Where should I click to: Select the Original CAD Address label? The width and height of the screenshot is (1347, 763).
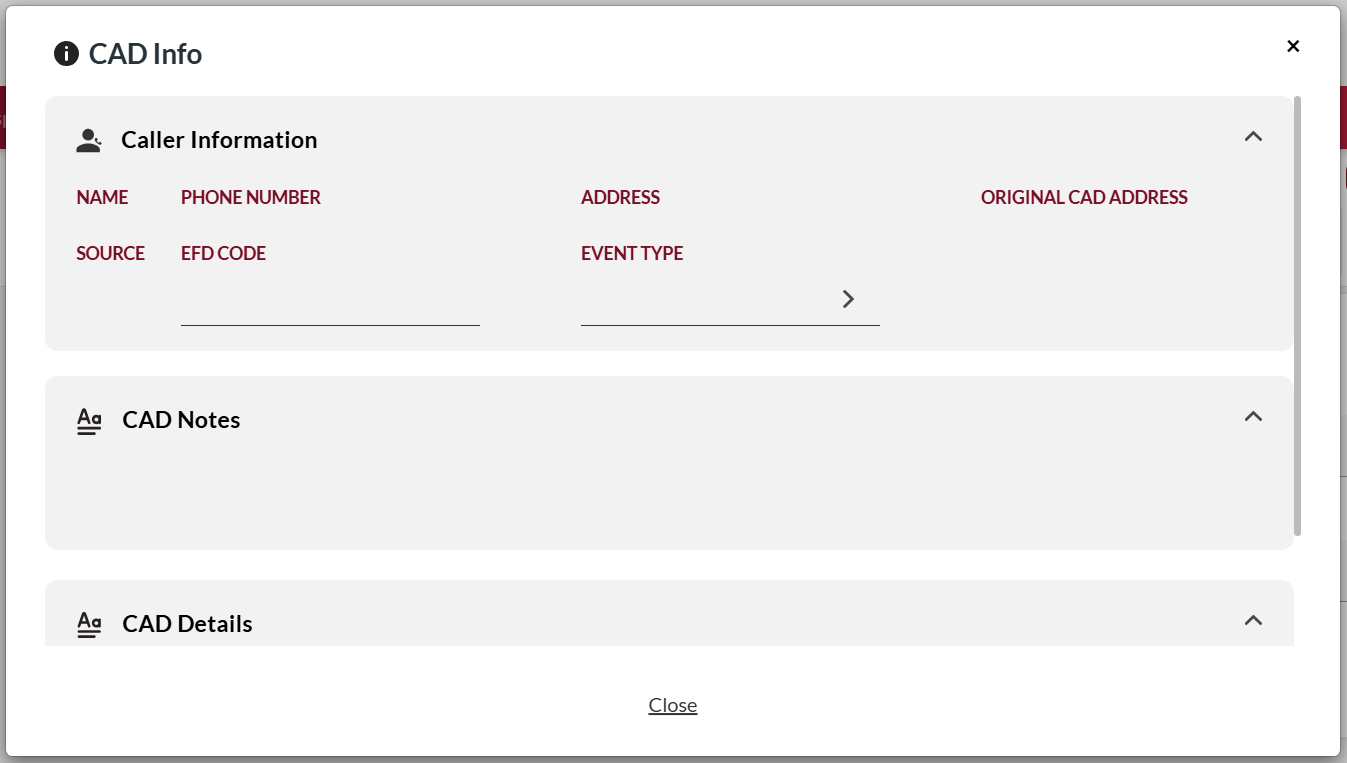point(1084,198)
